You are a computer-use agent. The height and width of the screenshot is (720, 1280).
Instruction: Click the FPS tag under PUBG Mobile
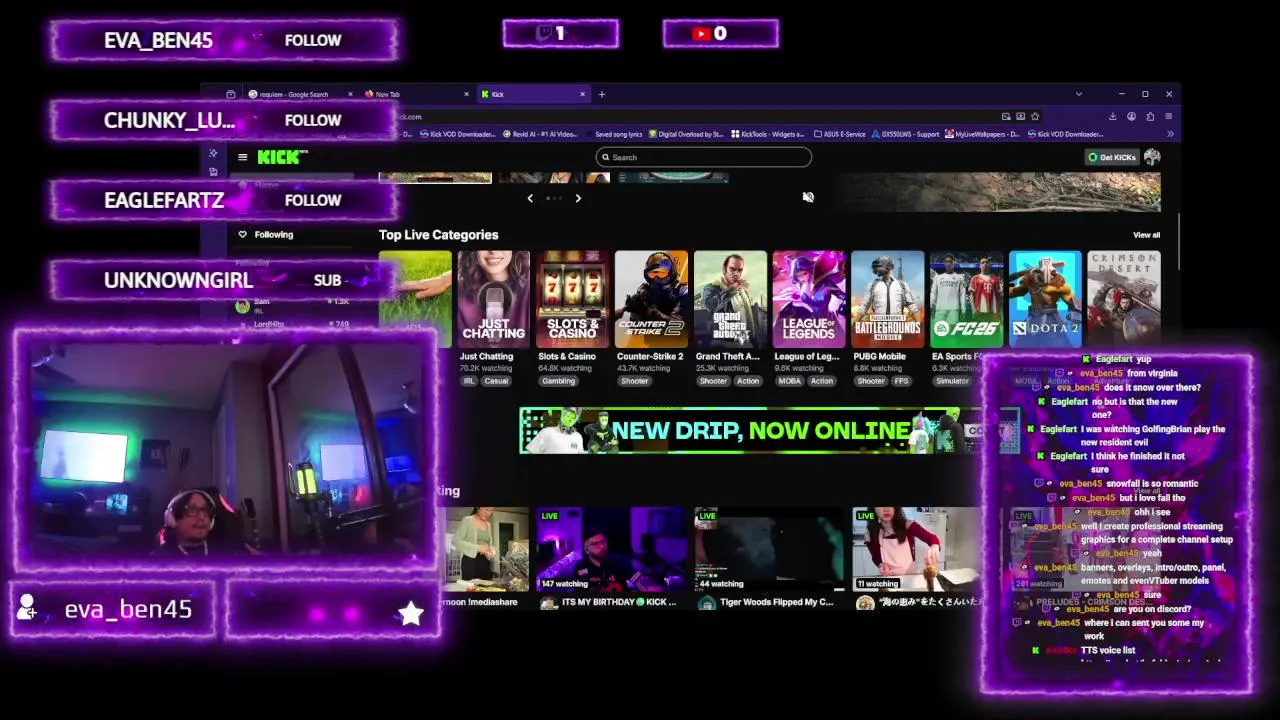[901, 381]
